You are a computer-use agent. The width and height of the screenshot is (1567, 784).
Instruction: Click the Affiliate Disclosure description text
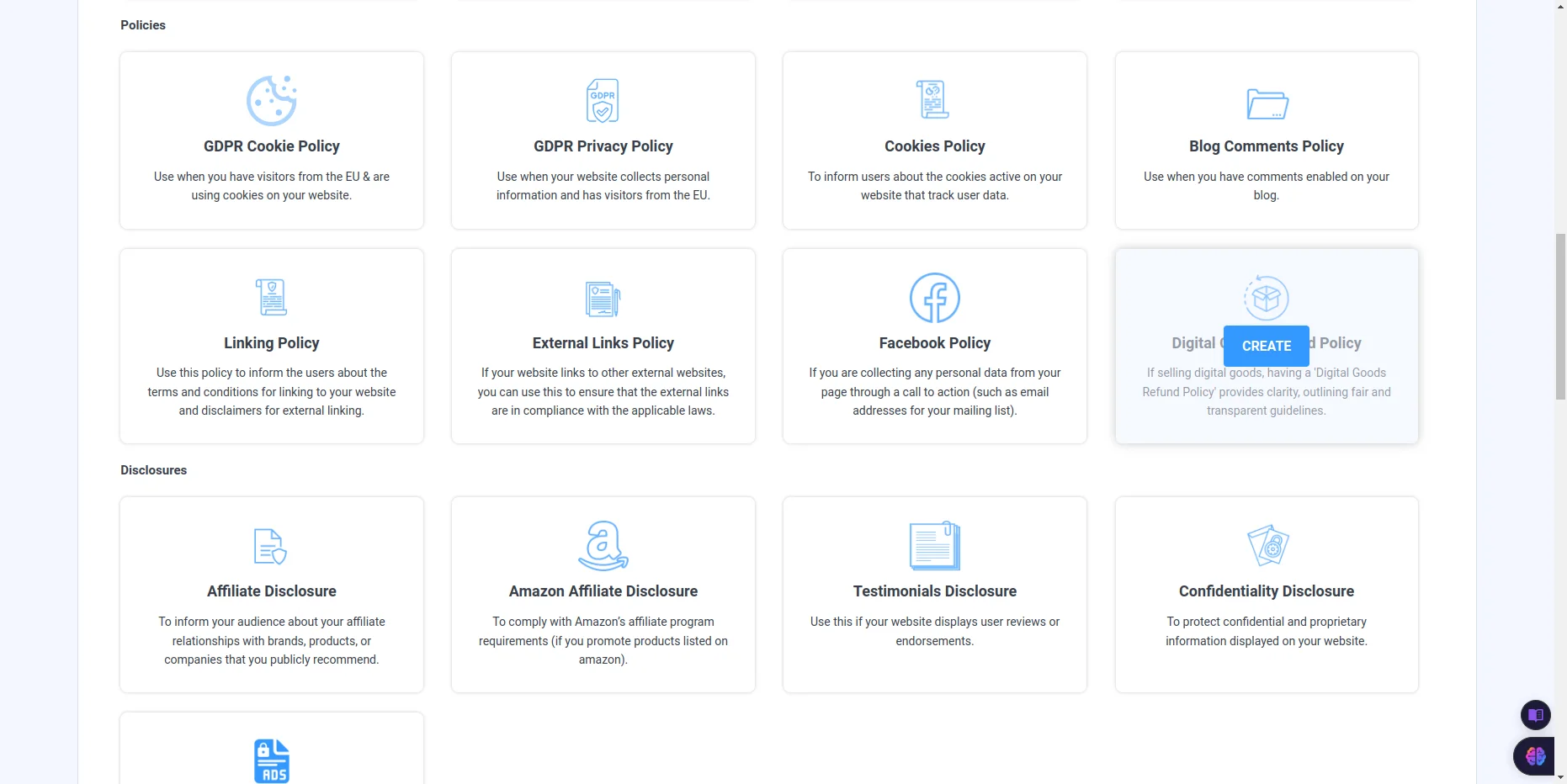click(272, 641)
